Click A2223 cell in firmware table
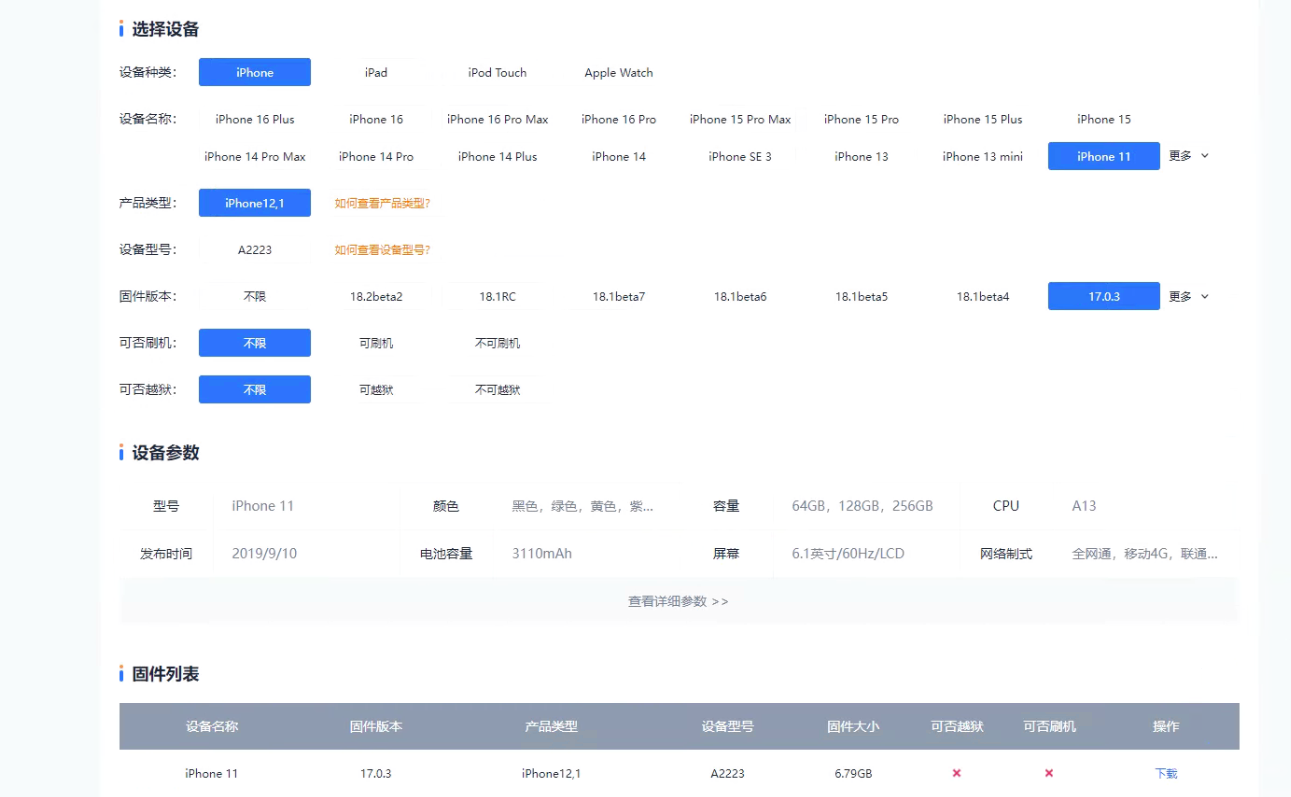The width and height of the screenshot is (1291, 797). (x=728, y=773)
